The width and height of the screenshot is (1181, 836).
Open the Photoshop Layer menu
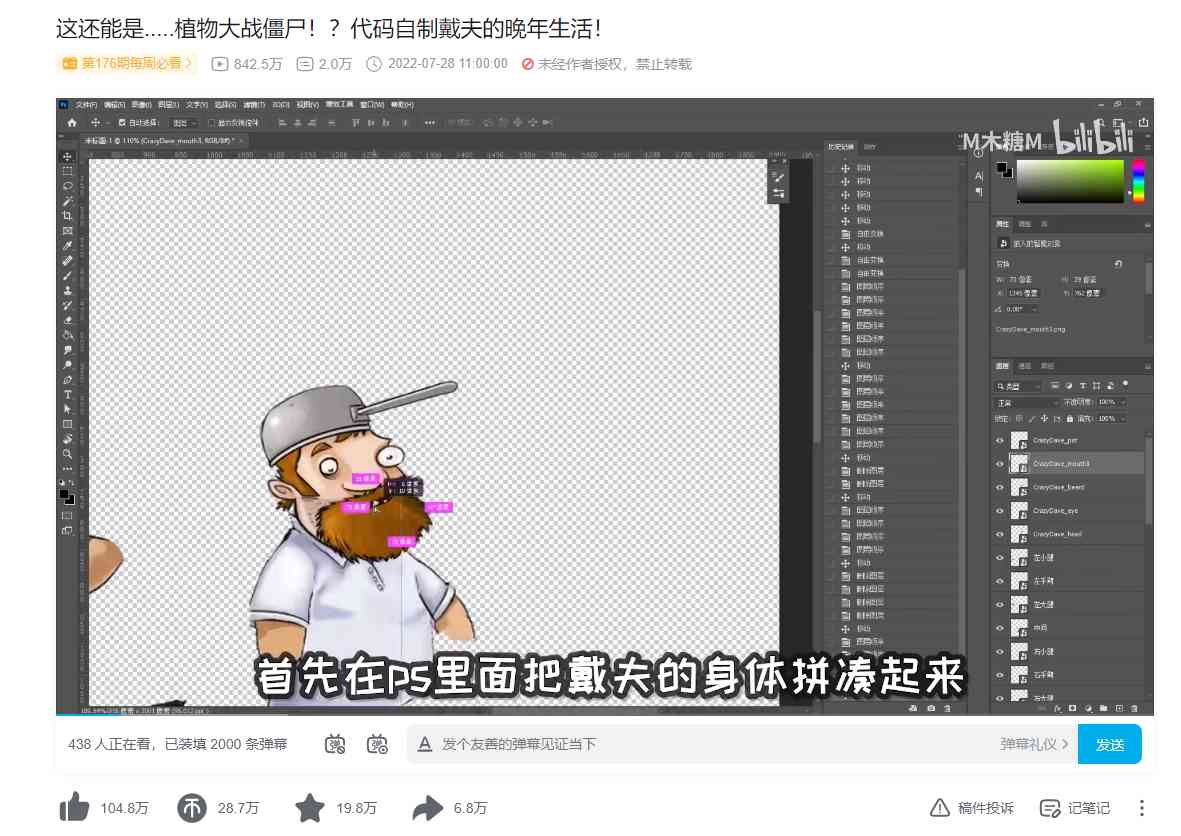pyautogui.click(x=168, y=105)
